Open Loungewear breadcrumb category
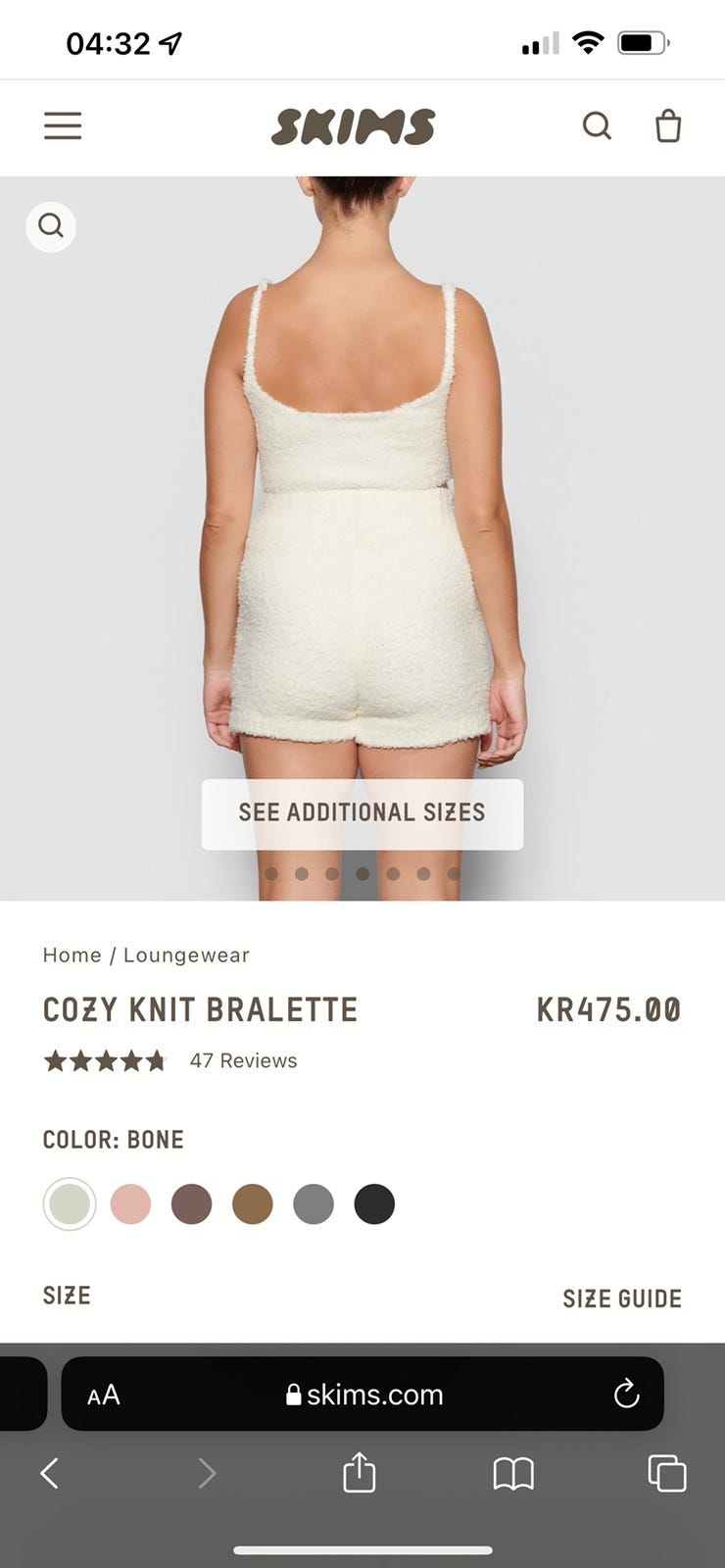Screen dimensions: 725x1568 point(186,955)
